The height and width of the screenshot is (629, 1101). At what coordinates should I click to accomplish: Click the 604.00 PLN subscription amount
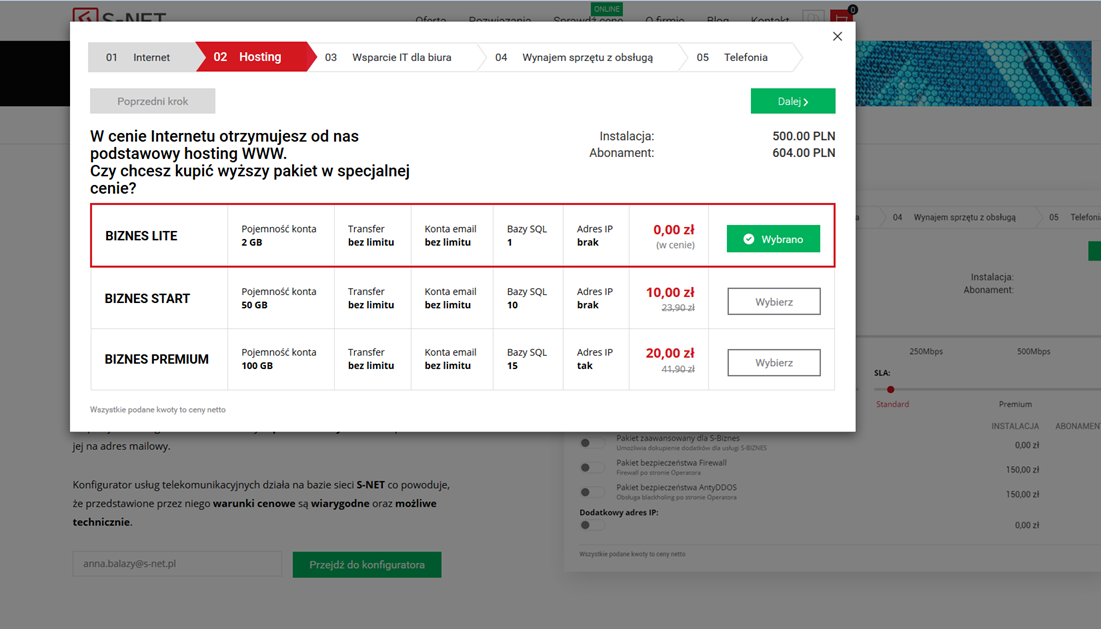click(804, 153)
